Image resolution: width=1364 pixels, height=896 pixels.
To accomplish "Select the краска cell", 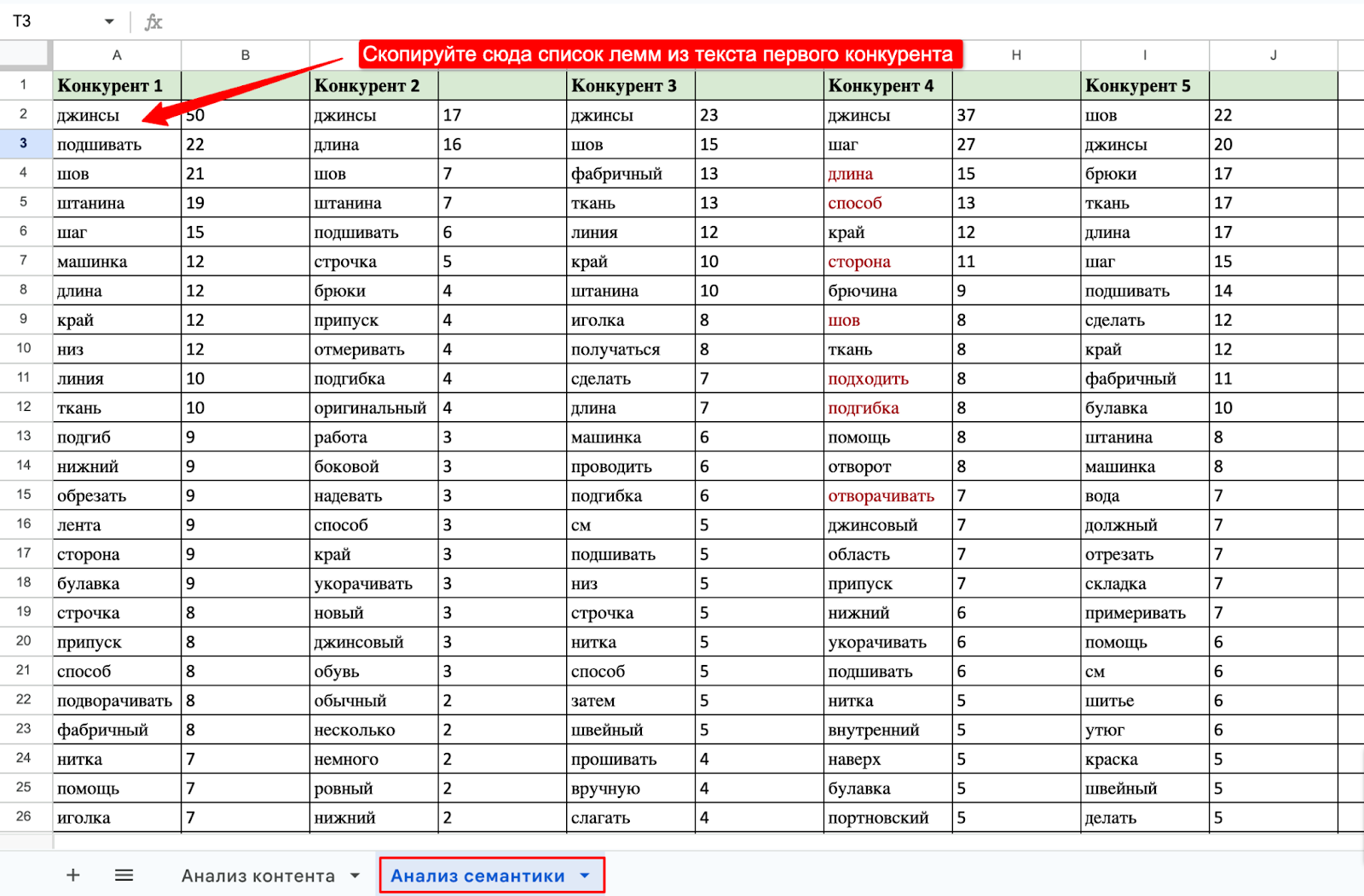I will click(x=1145, y=759).
